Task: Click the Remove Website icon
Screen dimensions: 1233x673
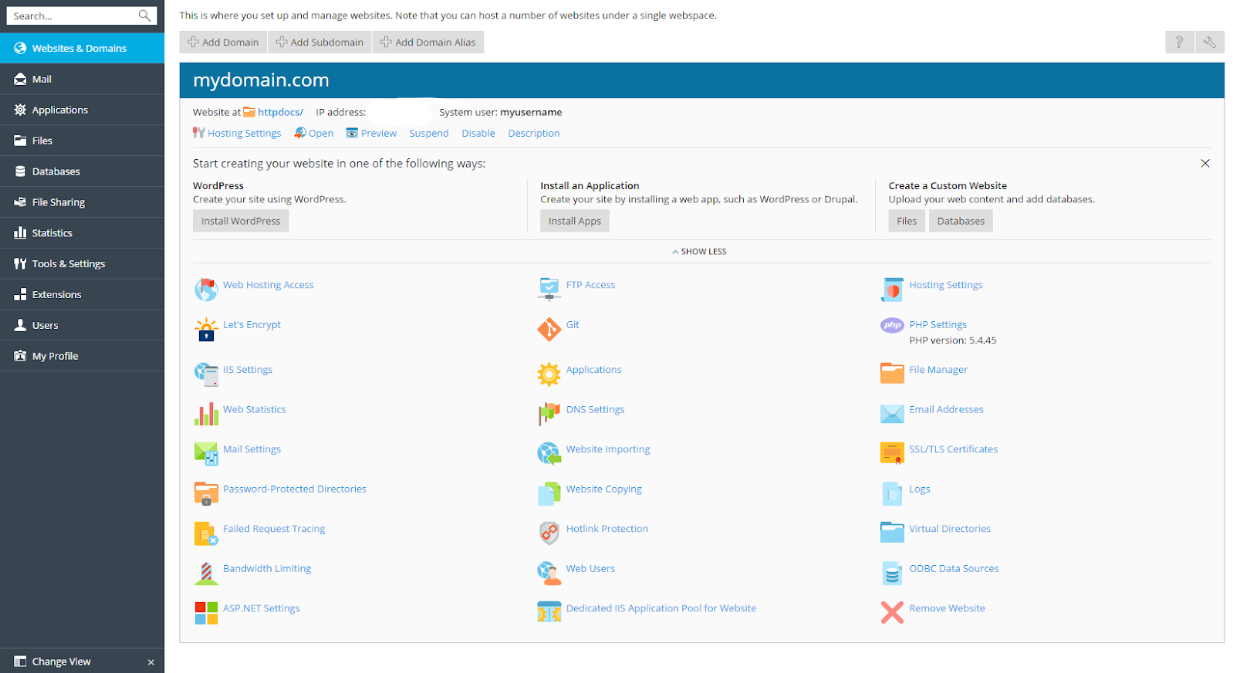Action: 891,612
